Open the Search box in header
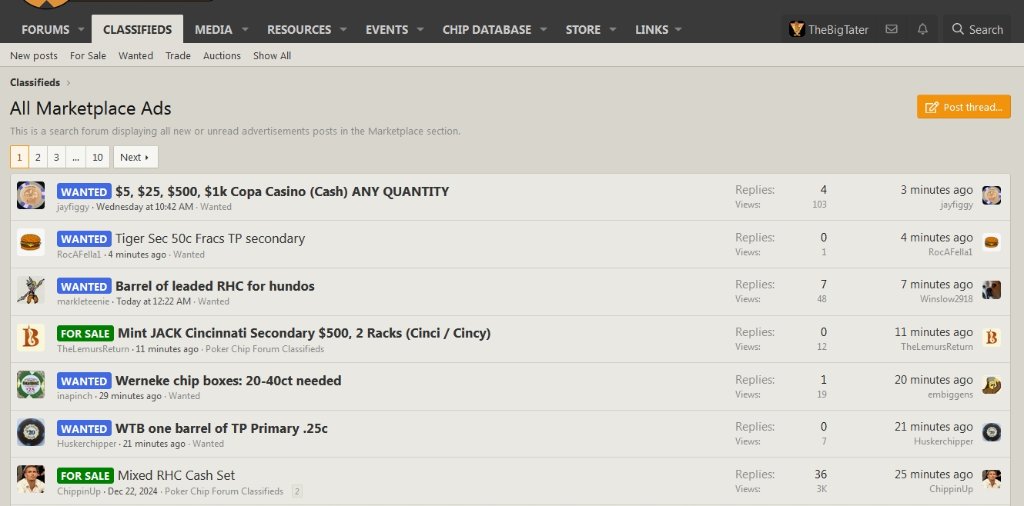This screenshot has width=1024, height=506. (x=976, y=29)
